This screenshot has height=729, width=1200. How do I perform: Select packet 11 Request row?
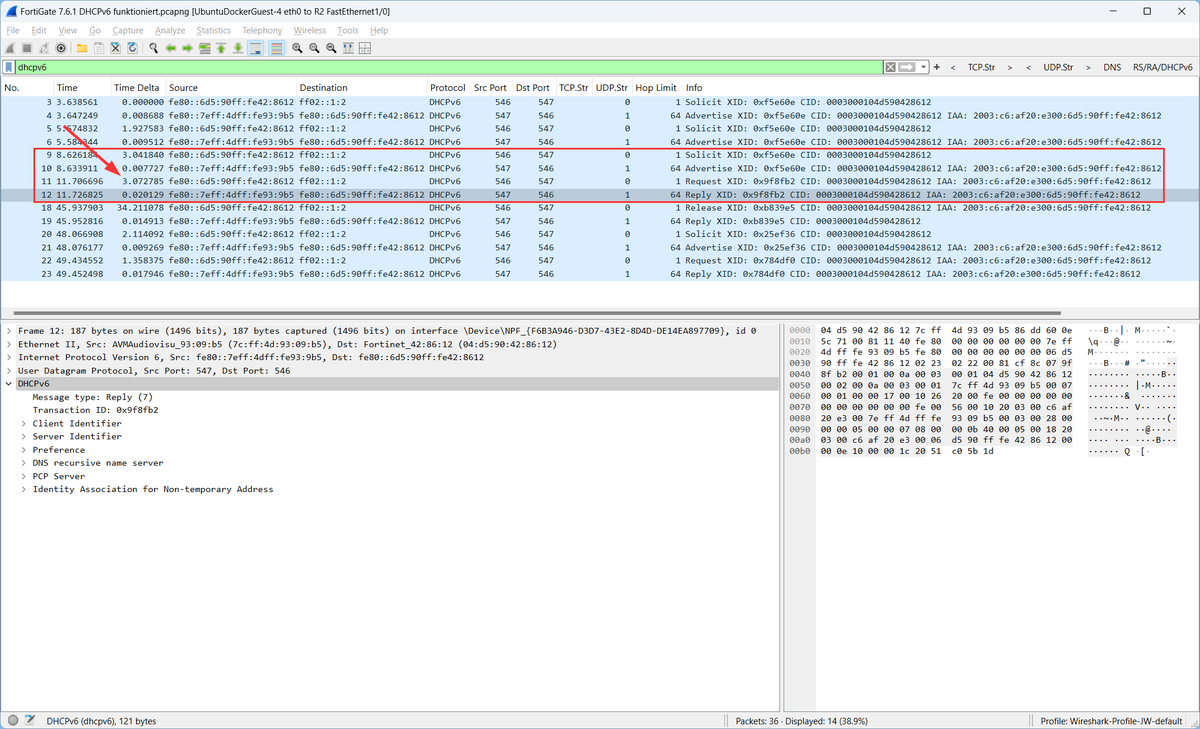[x=600, y=181]
